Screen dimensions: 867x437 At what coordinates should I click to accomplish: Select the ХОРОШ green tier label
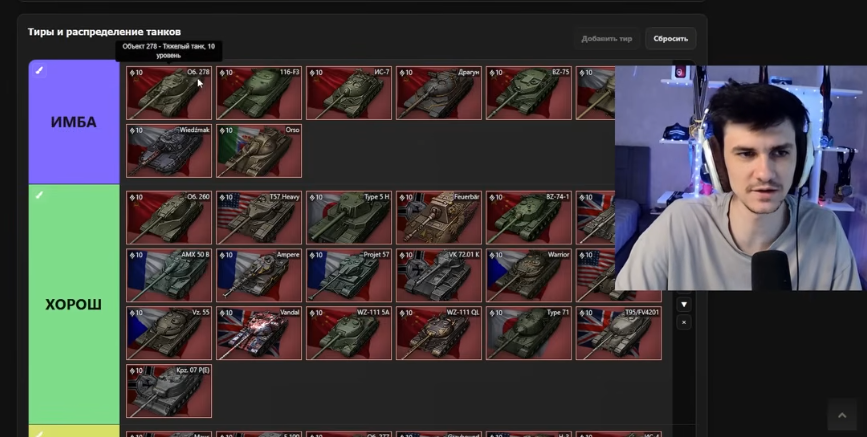point(74,305)
